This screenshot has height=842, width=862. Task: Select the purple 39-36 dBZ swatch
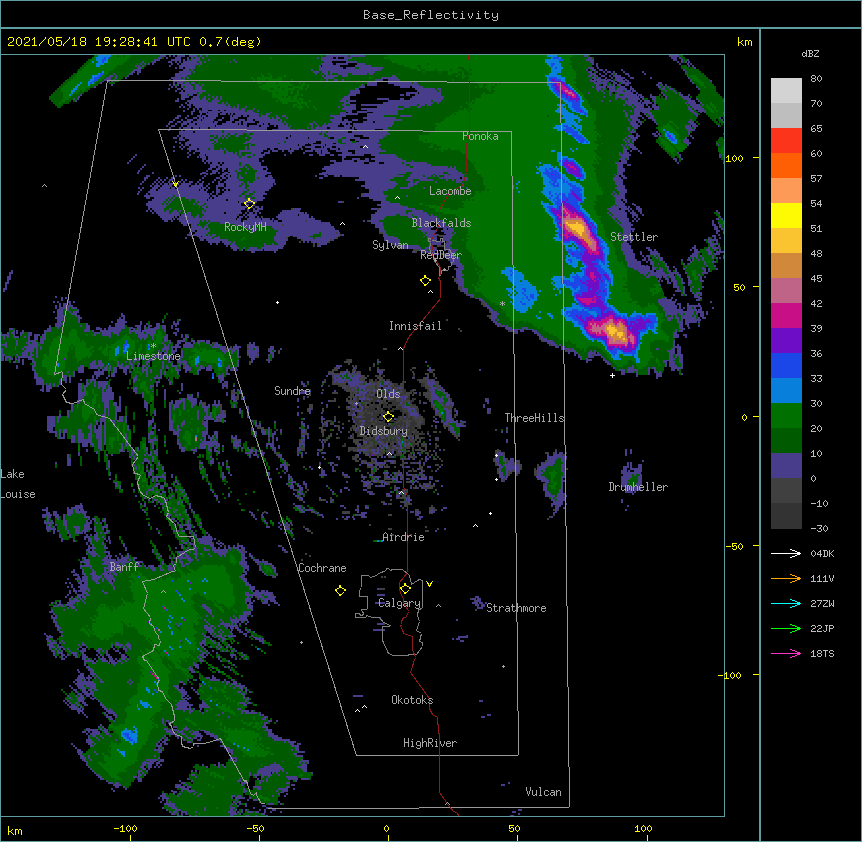coord(786,341)
